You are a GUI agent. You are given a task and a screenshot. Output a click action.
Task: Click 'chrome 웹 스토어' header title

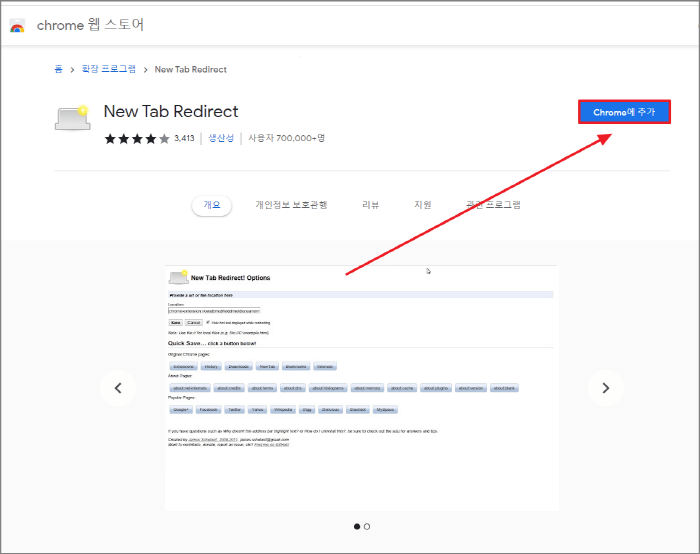(90, 25)
